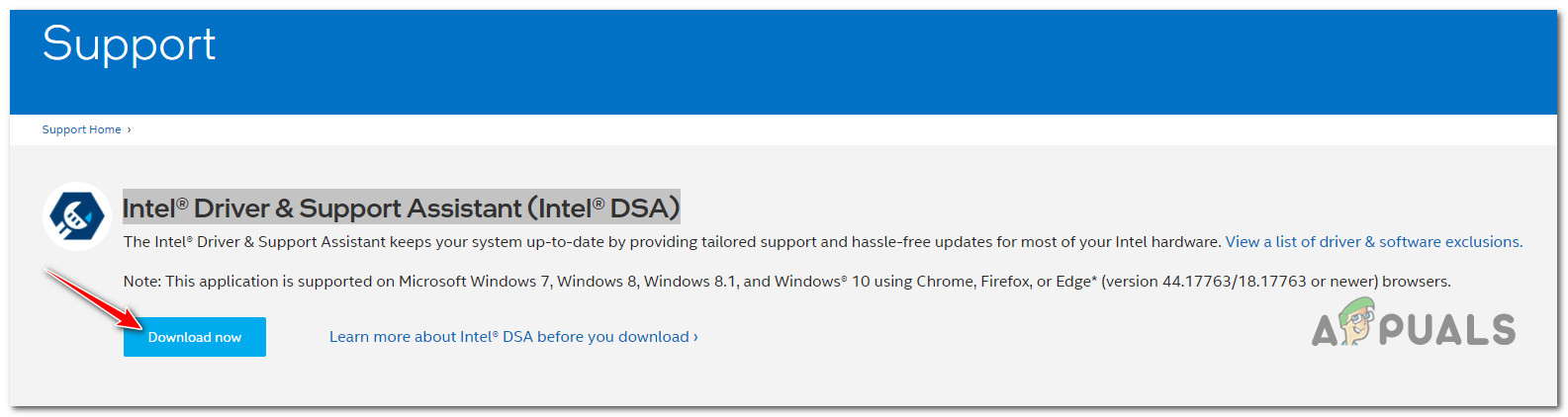Click the white breadcrumb navigation bar
The width and height of the screenshot is (1568, 417).
pos(791,129)
